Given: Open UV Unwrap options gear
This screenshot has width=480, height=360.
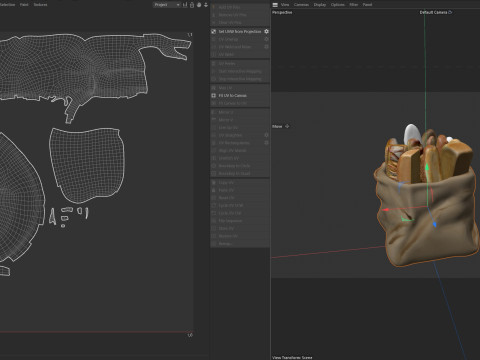Looking at the screenshot, I should [x=266, y=39].
